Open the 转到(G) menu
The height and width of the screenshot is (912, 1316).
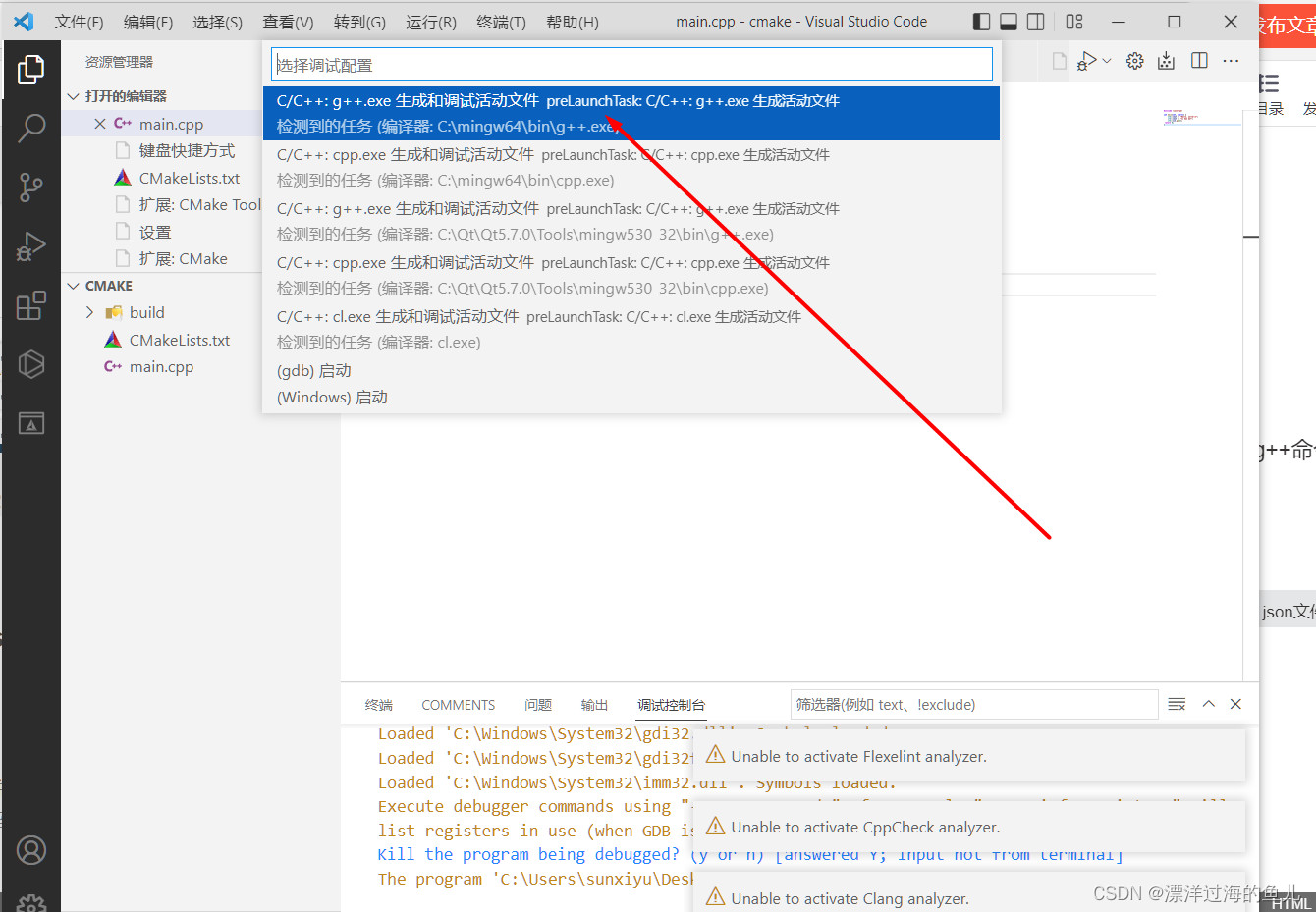click(x=359, y=22)
